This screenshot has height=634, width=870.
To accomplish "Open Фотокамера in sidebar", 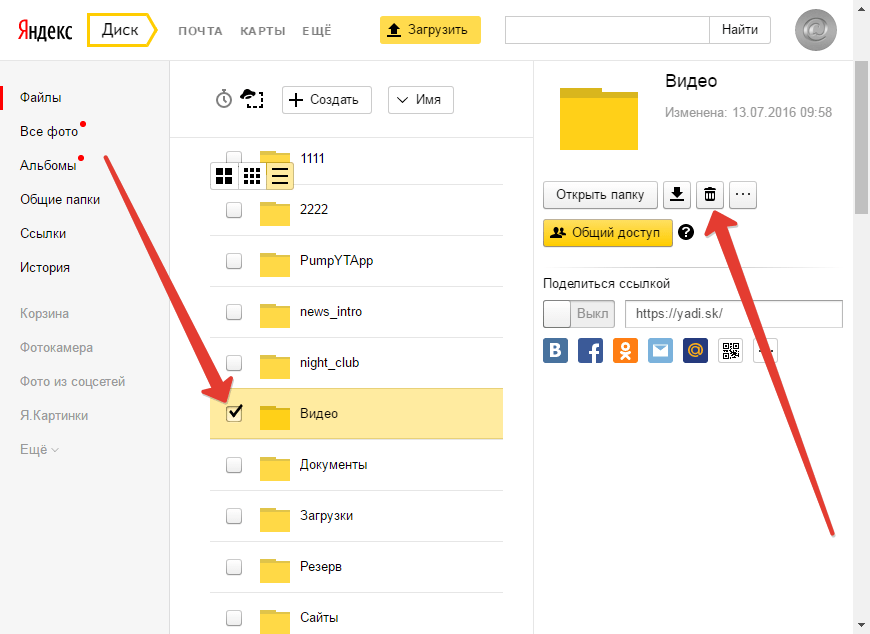I will 57,348.
